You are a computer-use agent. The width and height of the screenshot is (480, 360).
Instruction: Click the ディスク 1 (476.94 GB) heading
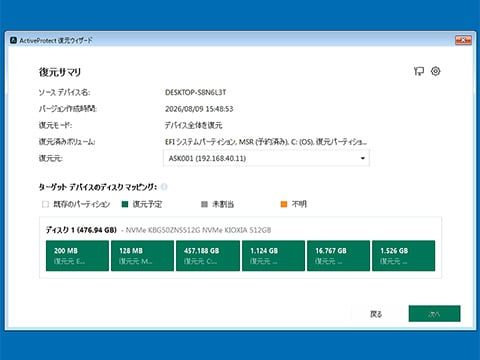(81, 230)
